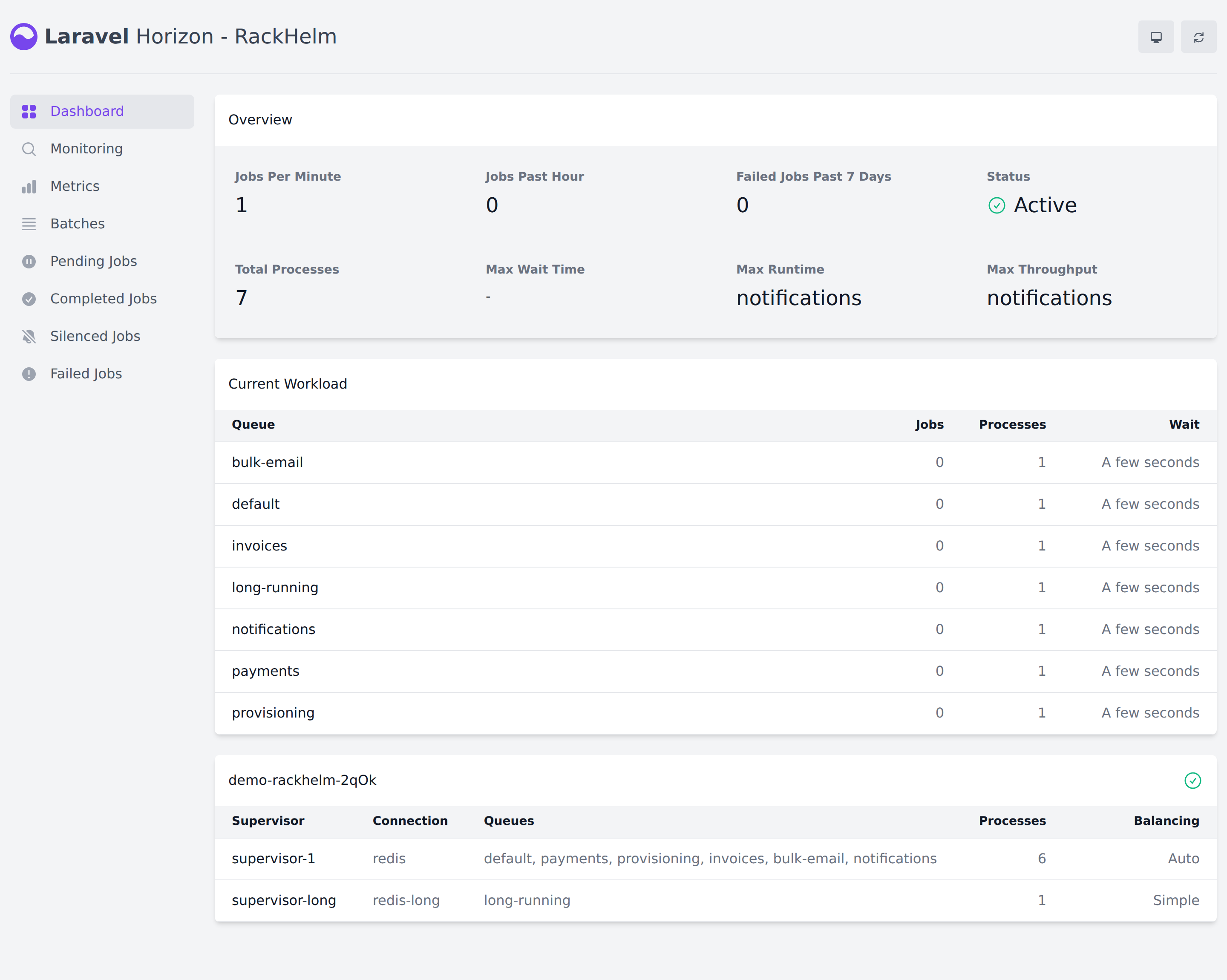The width and height of the screenshot is (1227, 980).
Task: Open the Metrics section
Action: click(x=102, y=187)
